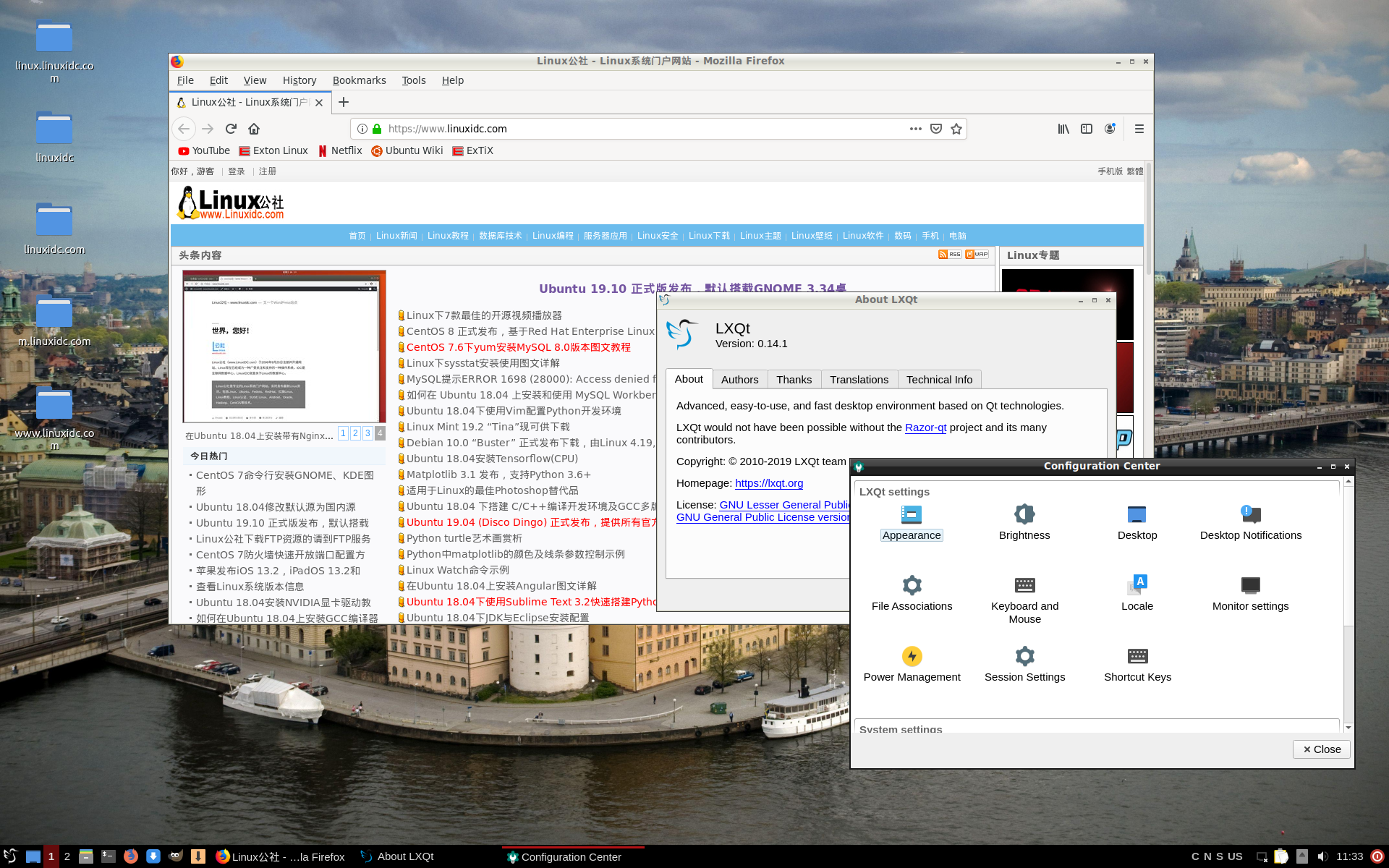
Task: Open YouTube bookmark in toolbar
Action: 204,150
